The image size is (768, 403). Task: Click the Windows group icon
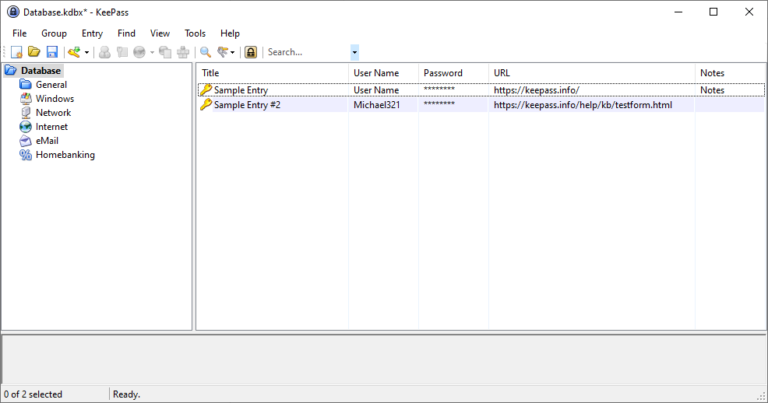25,98
